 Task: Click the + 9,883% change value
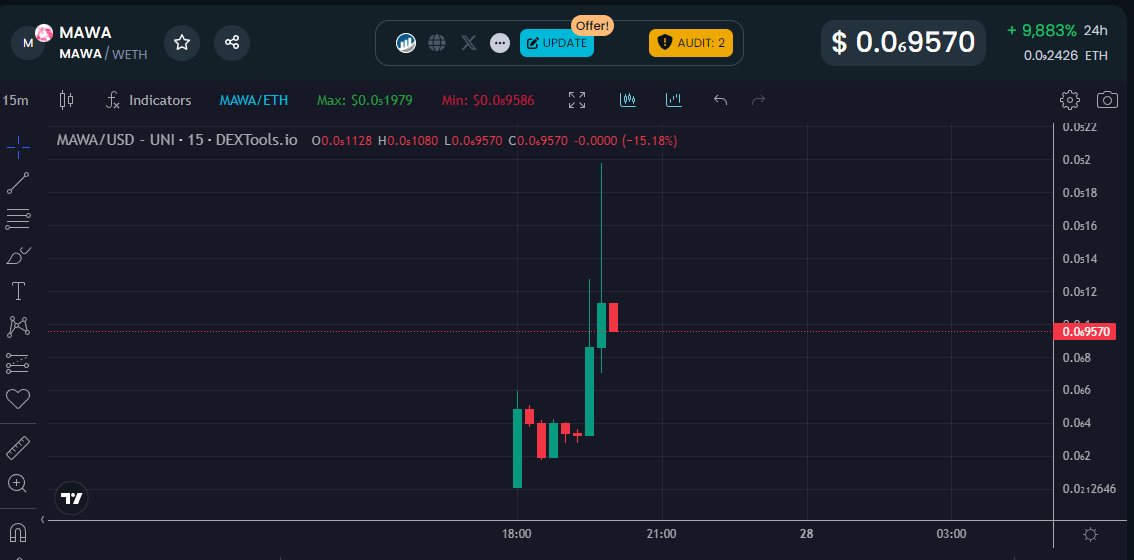pyautogui.click(x=1041, y=30)
